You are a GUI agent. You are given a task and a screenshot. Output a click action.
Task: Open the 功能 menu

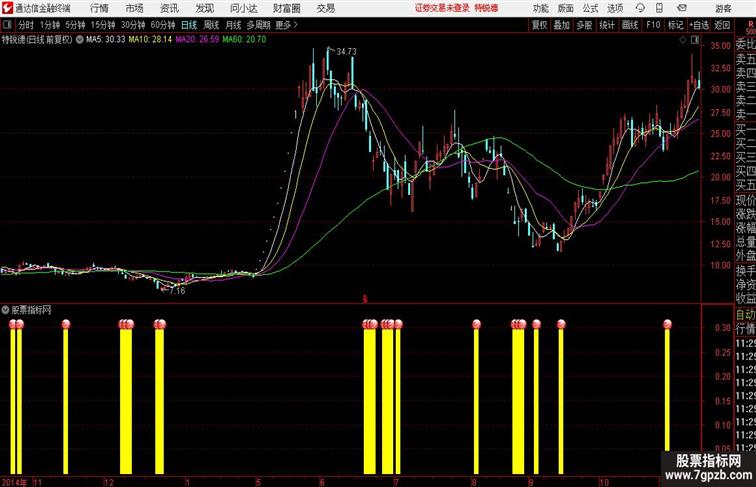[541, 8]
